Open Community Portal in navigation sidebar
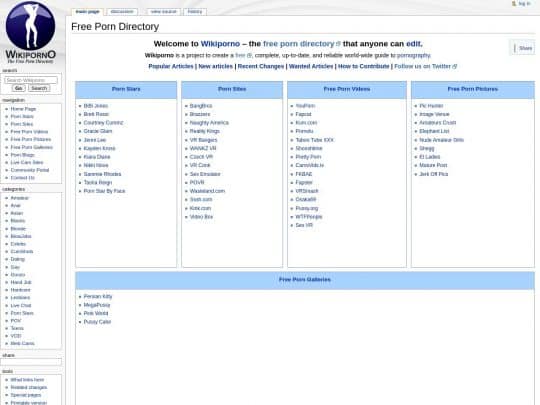 click(30, 170)
